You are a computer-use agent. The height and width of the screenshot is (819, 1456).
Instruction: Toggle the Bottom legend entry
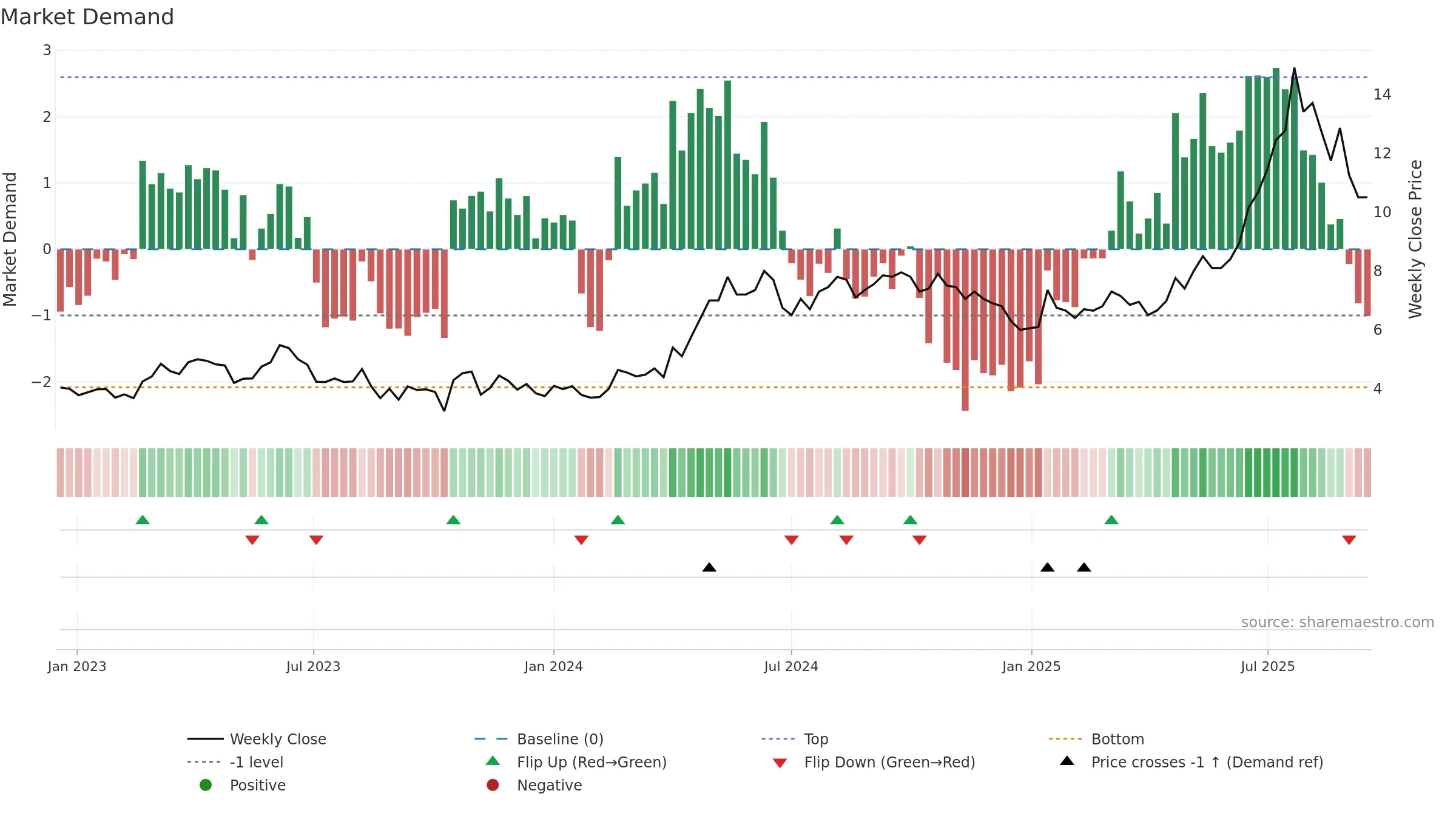(x=1096, y=739)
